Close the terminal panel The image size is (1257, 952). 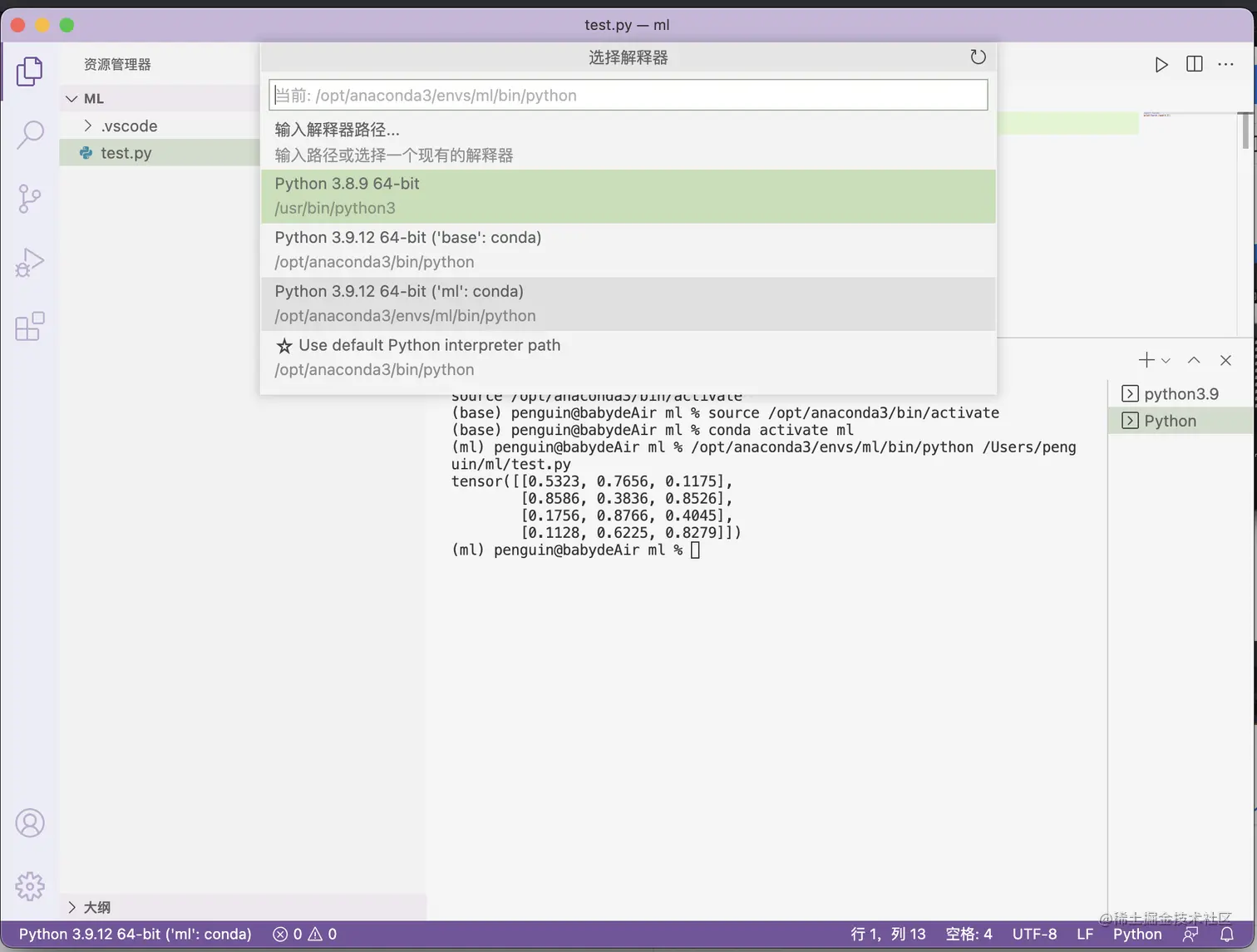(1225, 360)
